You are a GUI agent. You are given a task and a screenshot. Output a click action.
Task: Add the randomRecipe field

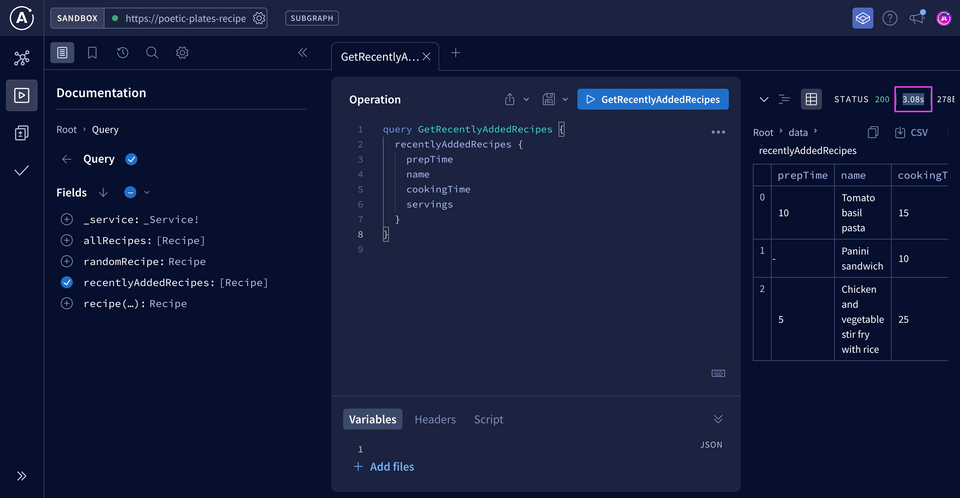(x=67, y=261)
